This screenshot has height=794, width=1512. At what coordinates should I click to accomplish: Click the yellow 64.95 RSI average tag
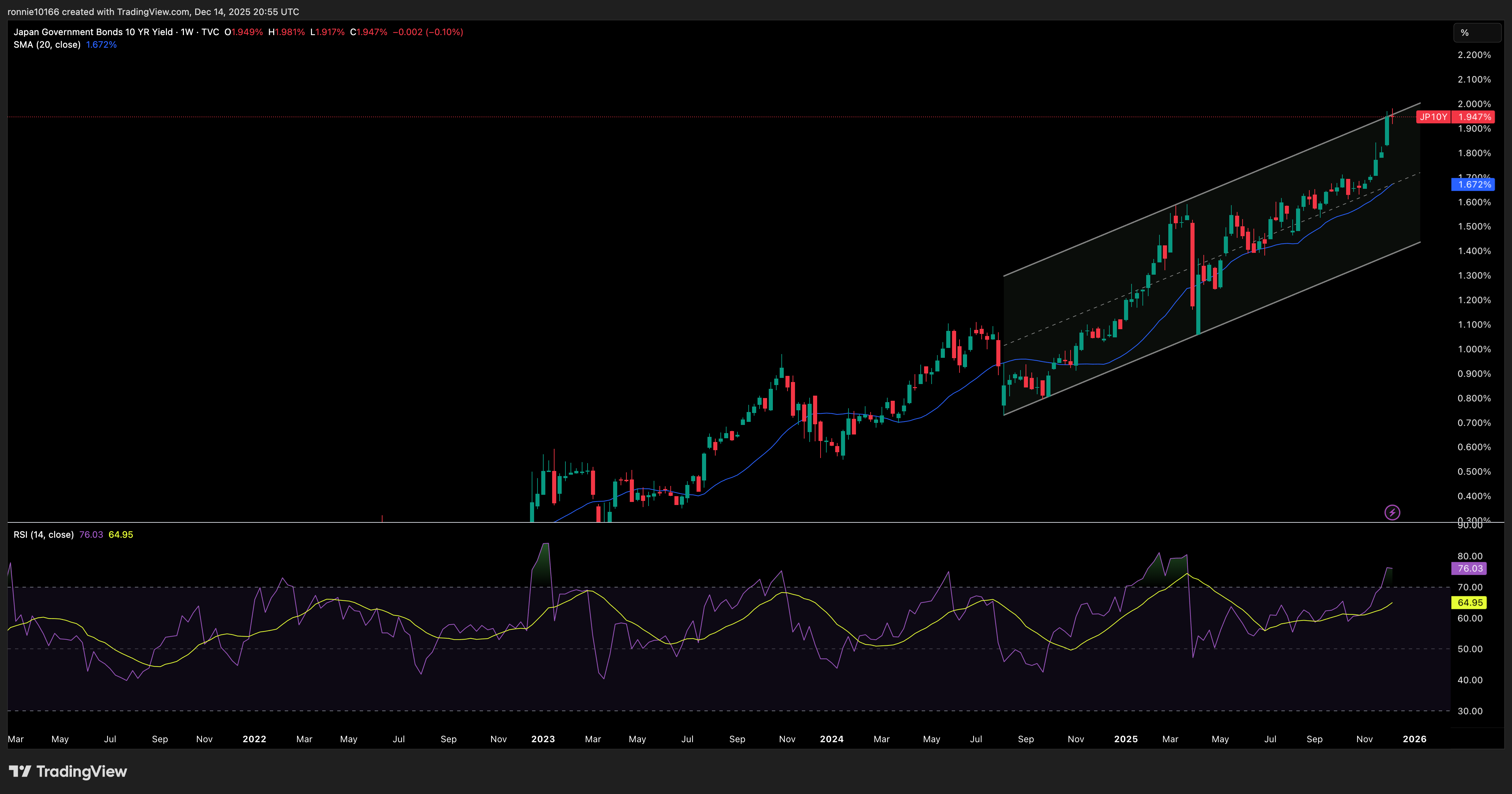[x=1470, y=602]
